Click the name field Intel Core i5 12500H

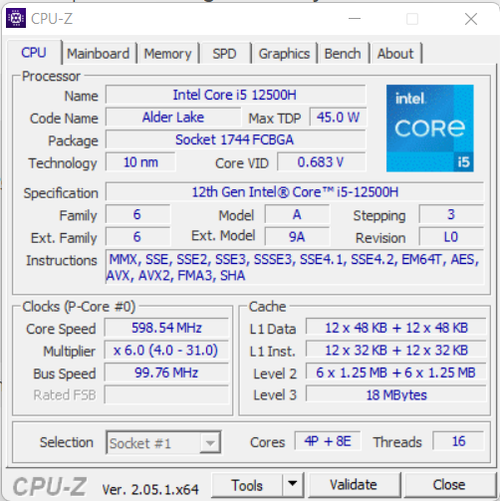235,95
